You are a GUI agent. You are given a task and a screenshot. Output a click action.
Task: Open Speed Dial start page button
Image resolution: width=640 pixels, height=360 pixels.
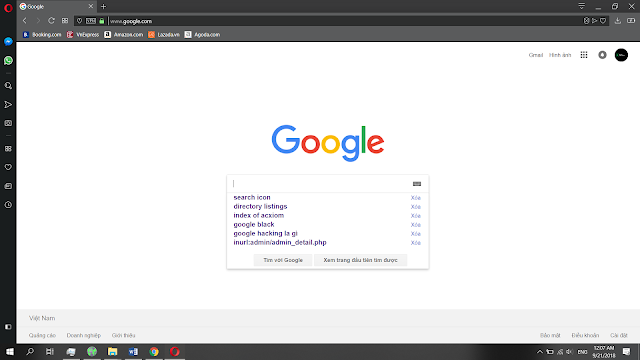[x=65, y=21]
